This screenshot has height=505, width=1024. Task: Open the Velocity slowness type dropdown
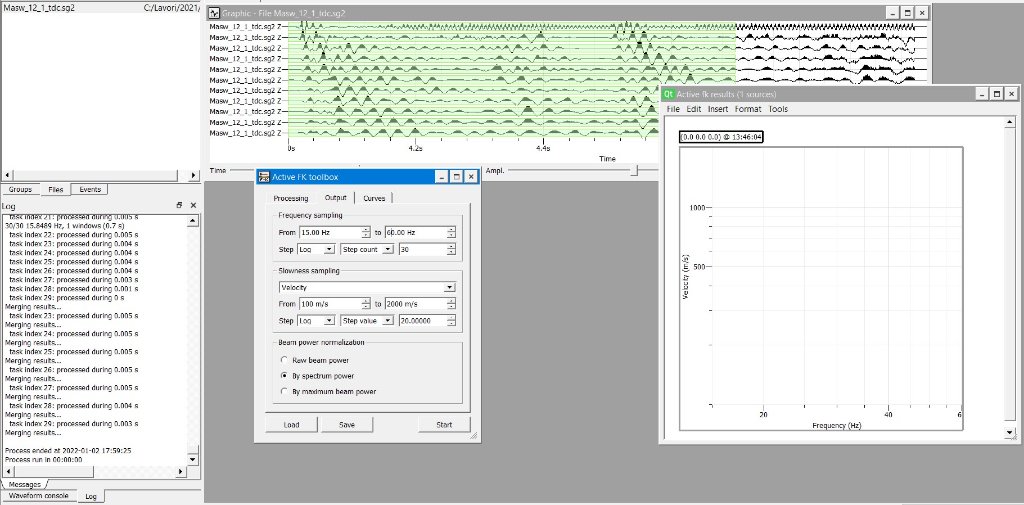tap(367, 287)
